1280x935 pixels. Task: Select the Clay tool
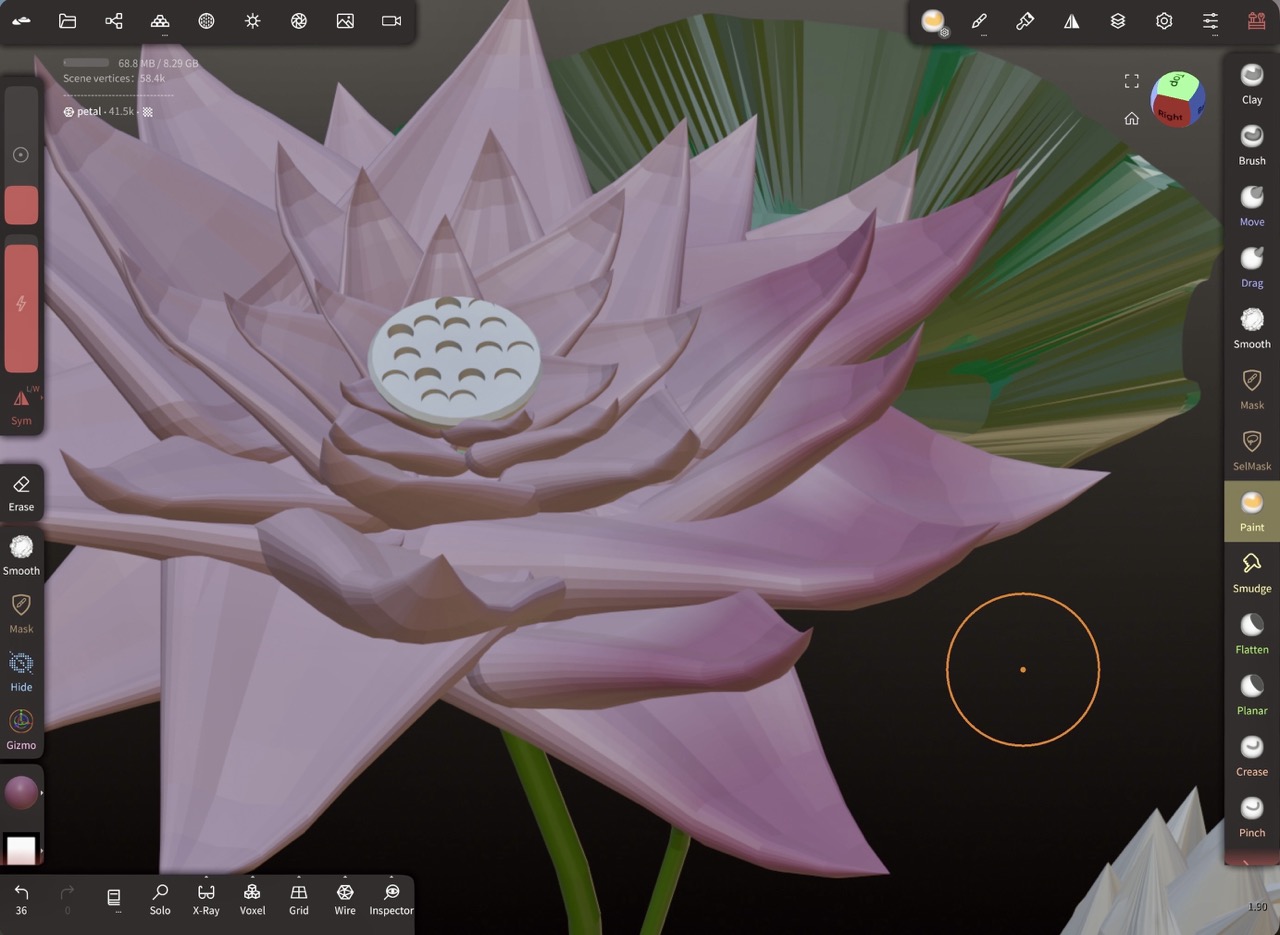coord(1252,84)
